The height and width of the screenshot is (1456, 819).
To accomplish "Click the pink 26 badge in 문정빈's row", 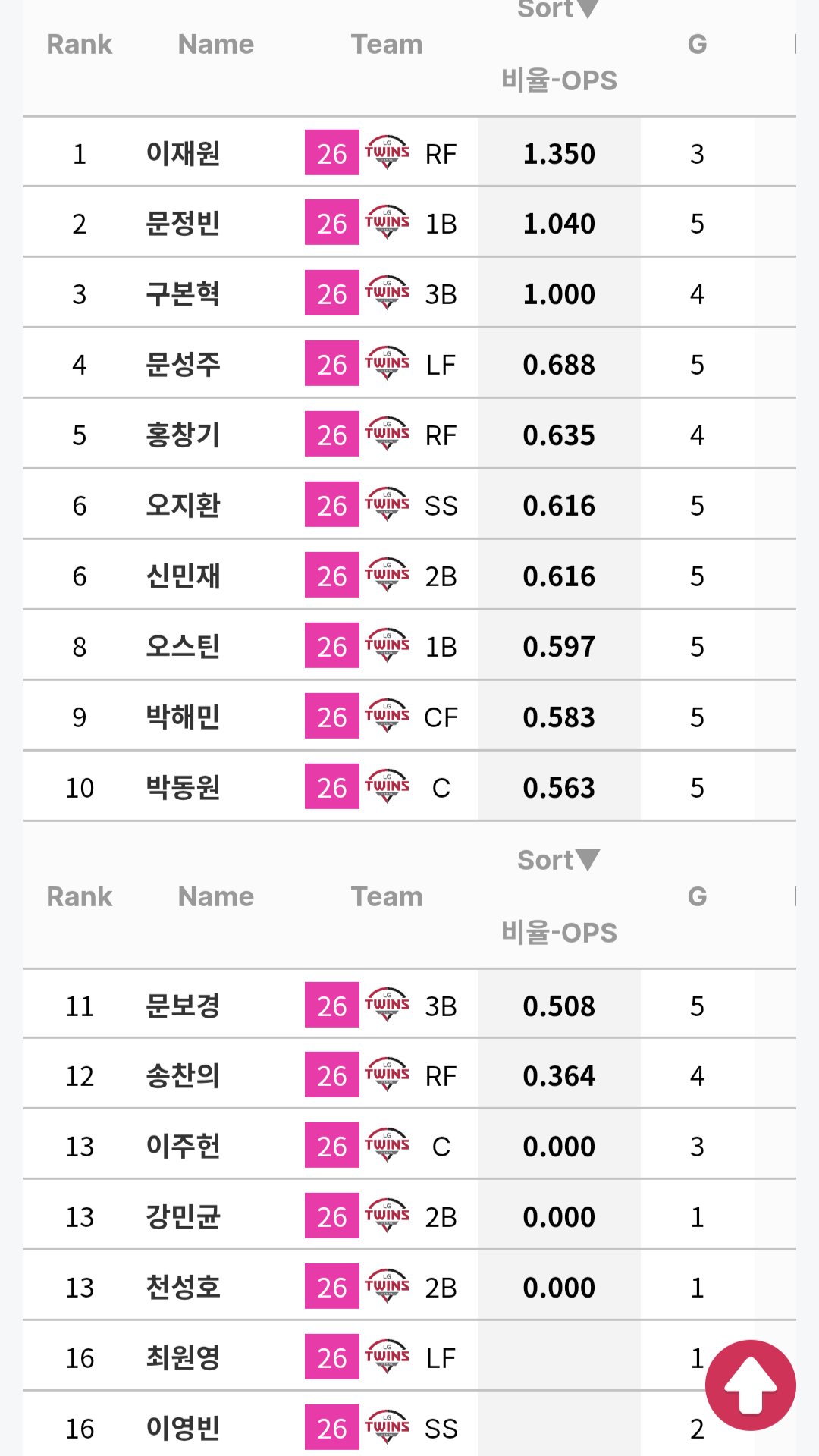I will (332, 223).
